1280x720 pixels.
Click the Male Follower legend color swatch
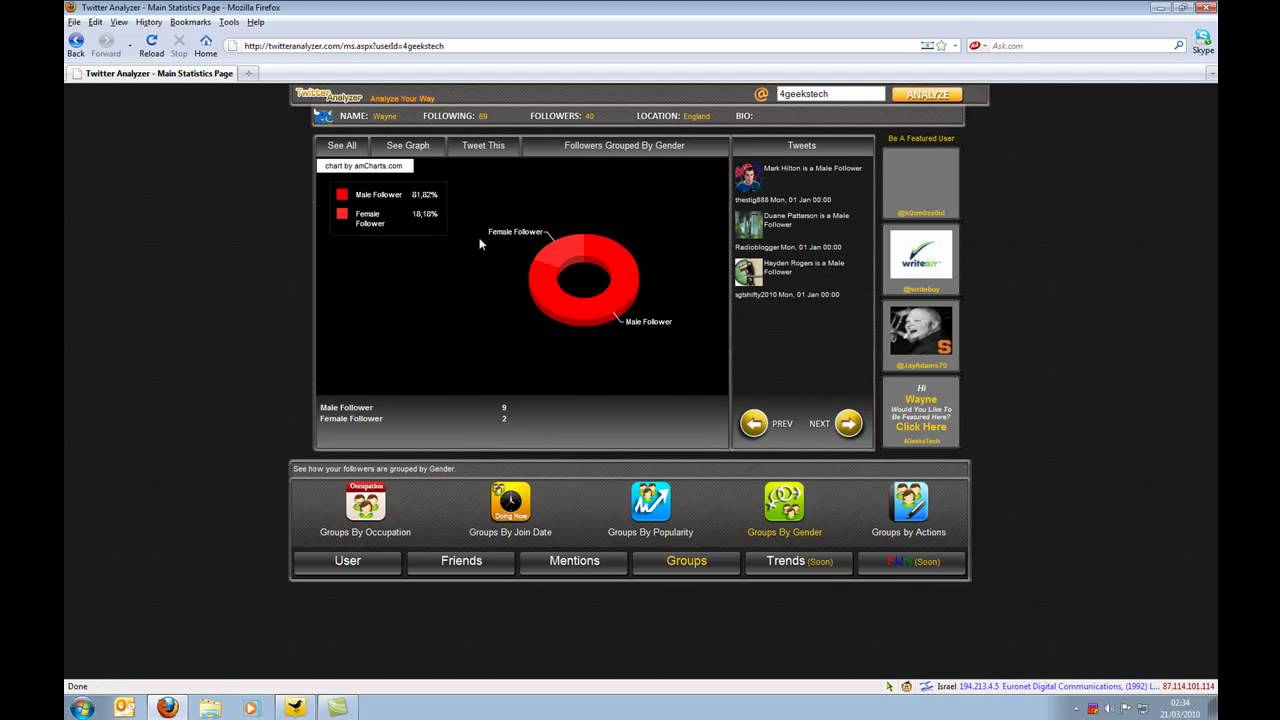342,195
